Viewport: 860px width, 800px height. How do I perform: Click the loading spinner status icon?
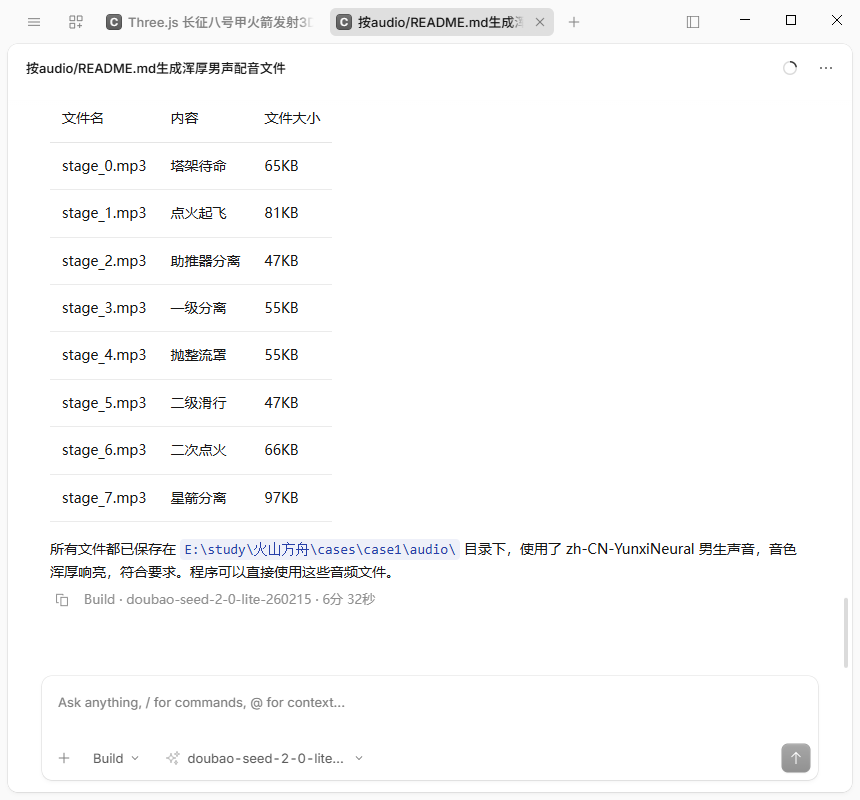click(790, 68)
